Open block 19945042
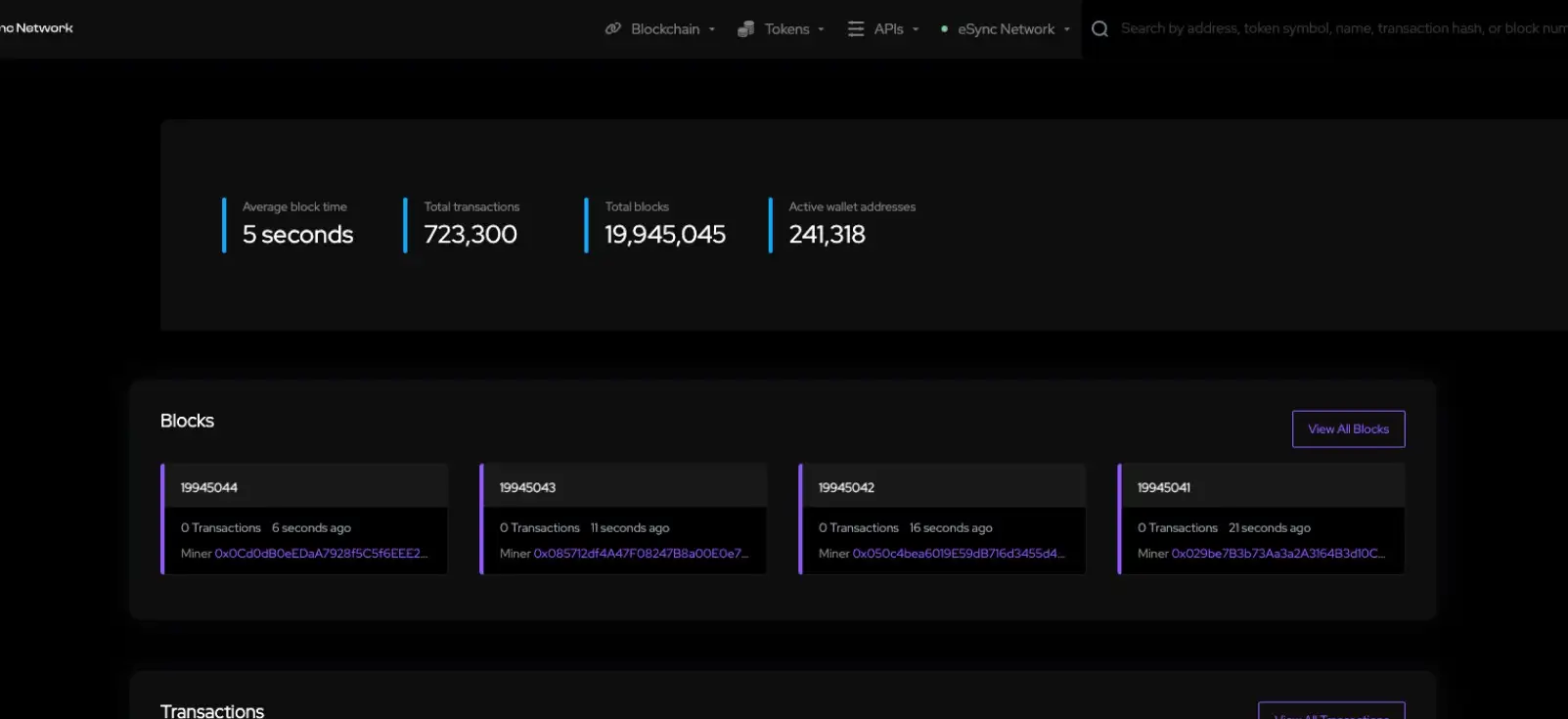This screenshot has height=719, width=1568. pyautogui.click(x=846, y=487)
